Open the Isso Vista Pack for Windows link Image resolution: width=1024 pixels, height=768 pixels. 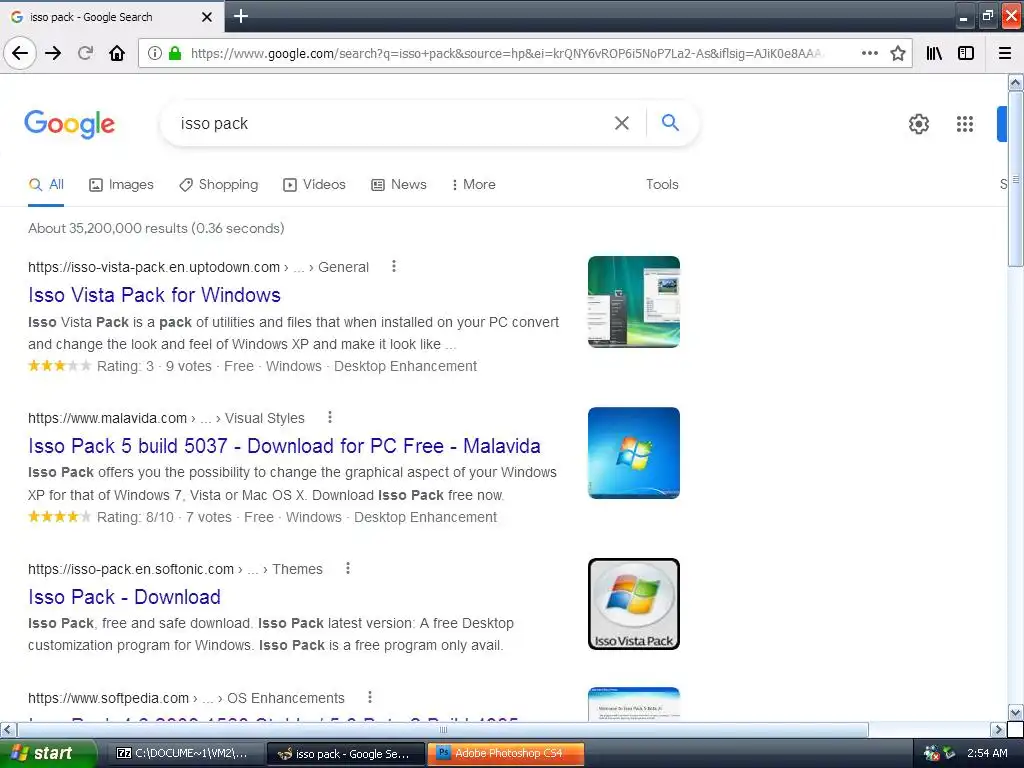(154, 295)
